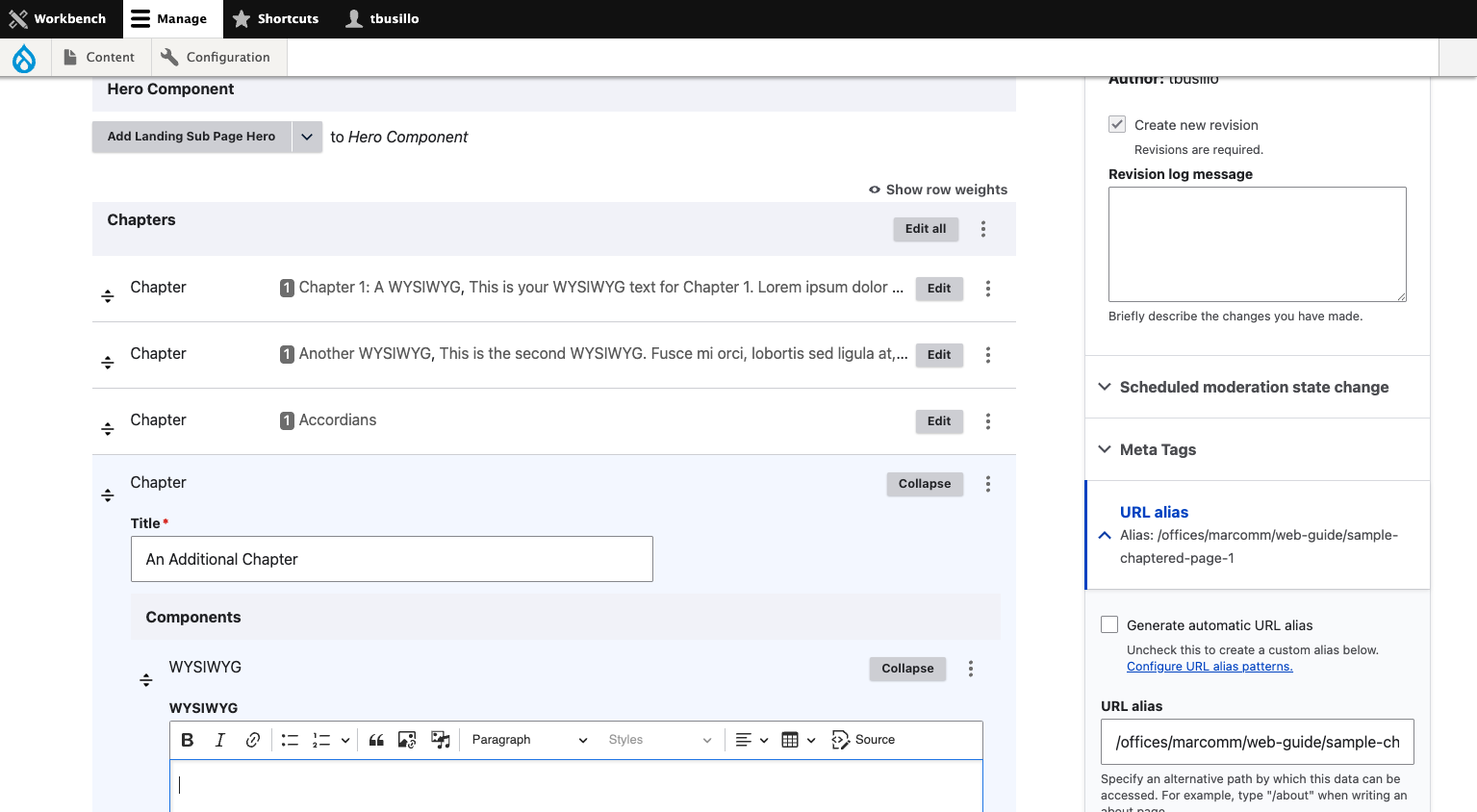Viewport: 1477px width, 812px height.
Task: Start a numbered list
Action: point(321,740)
